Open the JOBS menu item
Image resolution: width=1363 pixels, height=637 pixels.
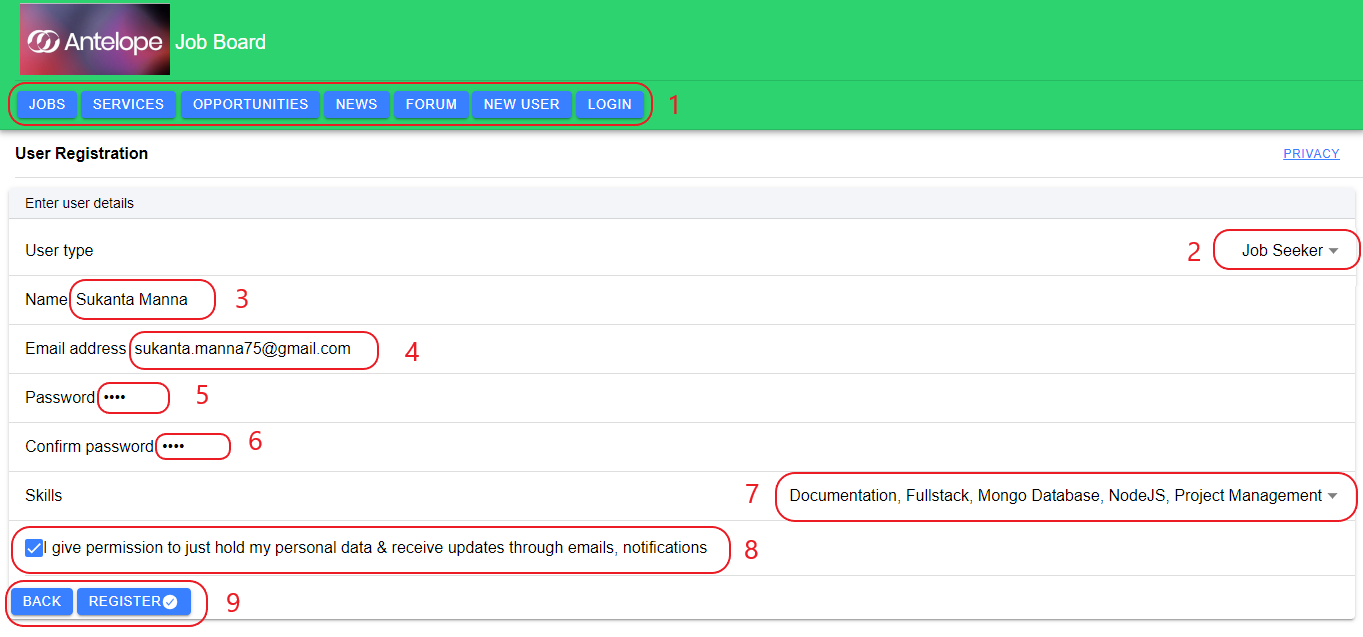tap(47, 104)
